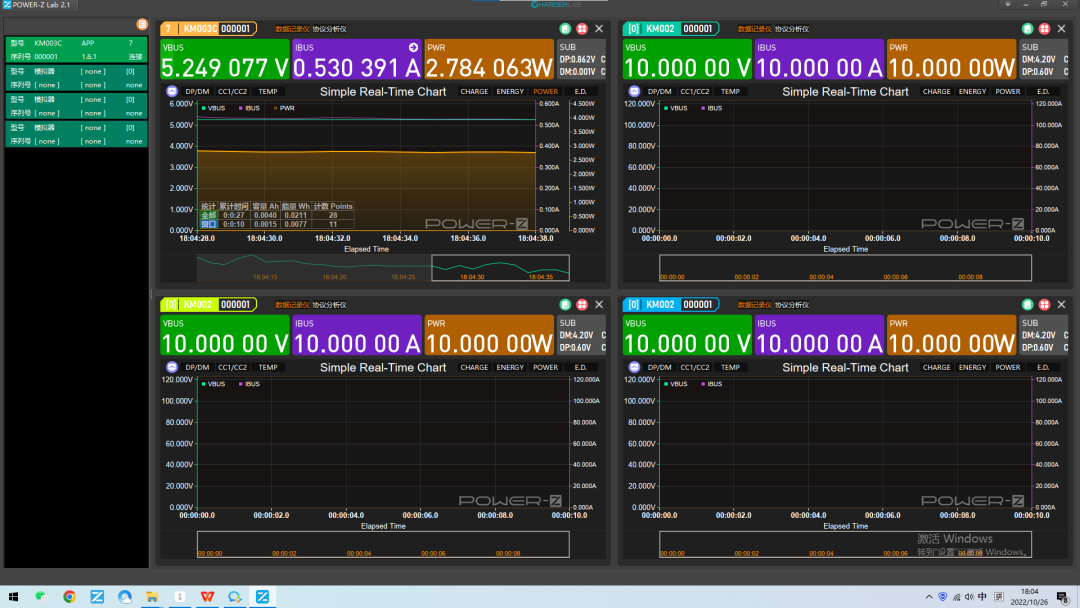The width and height of the screenshot is (1080, 608).
Task: Open green save icon in KM003C panel
Action: [565, 29]
